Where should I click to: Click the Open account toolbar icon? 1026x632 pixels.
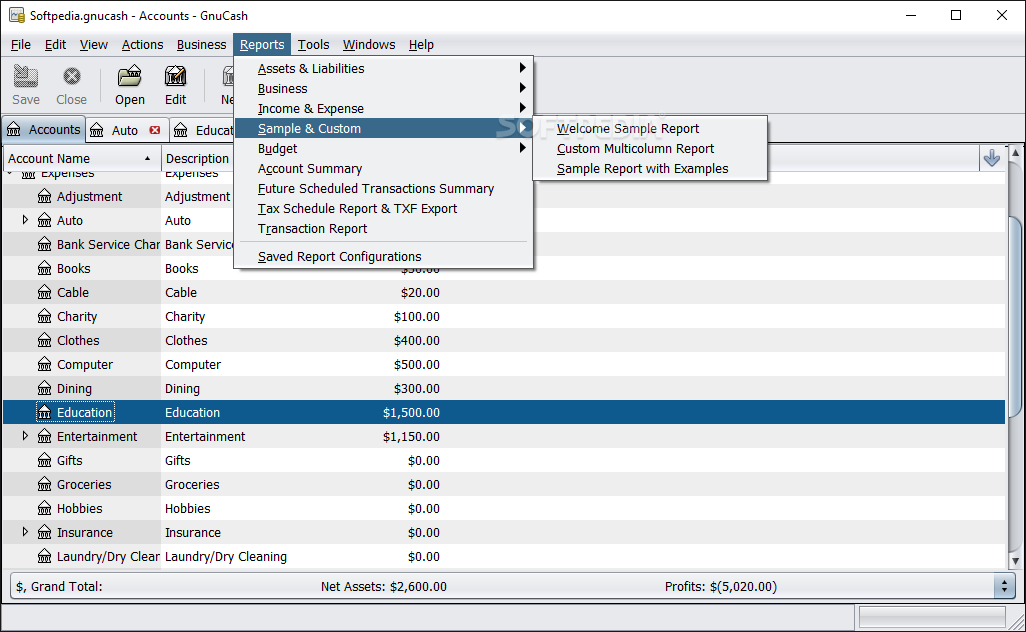(130, 85)
